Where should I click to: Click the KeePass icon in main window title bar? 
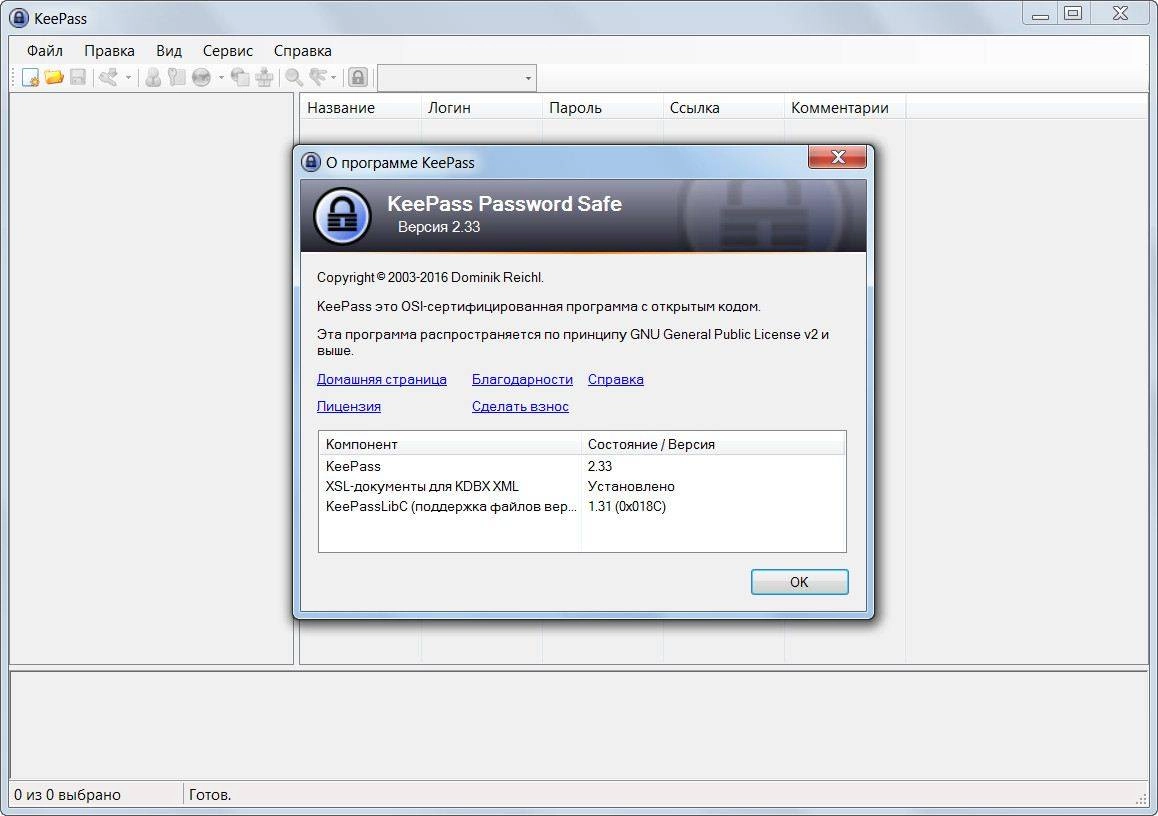point(18,18)
